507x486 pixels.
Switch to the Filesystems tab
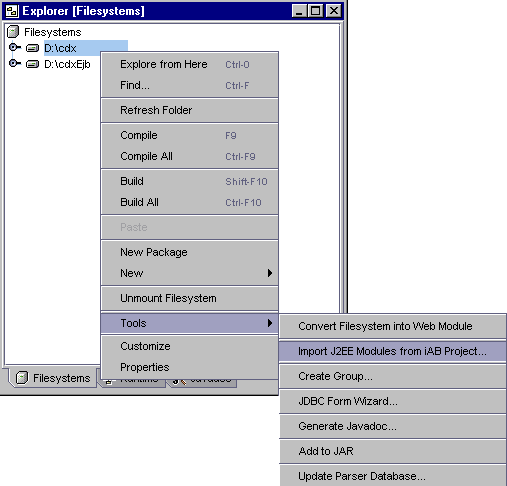tap(53, 378)
